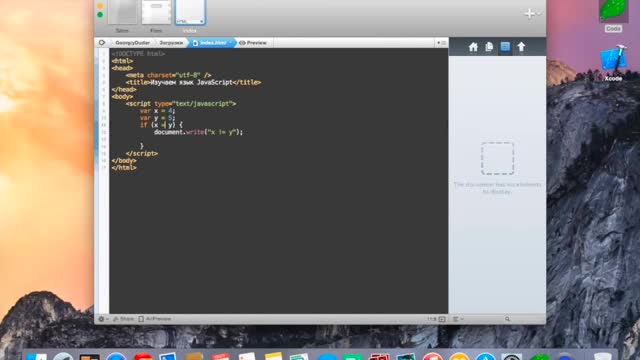Click the Загрузки breadcrumb folder
Image resolution: width=640 pixels, height=360 pixels.
click(171, 42)
